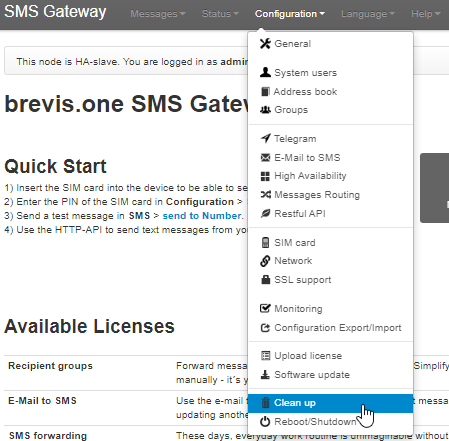449x441 pixels.
Task: Open the Status dropdown menu
Action: 220,14
